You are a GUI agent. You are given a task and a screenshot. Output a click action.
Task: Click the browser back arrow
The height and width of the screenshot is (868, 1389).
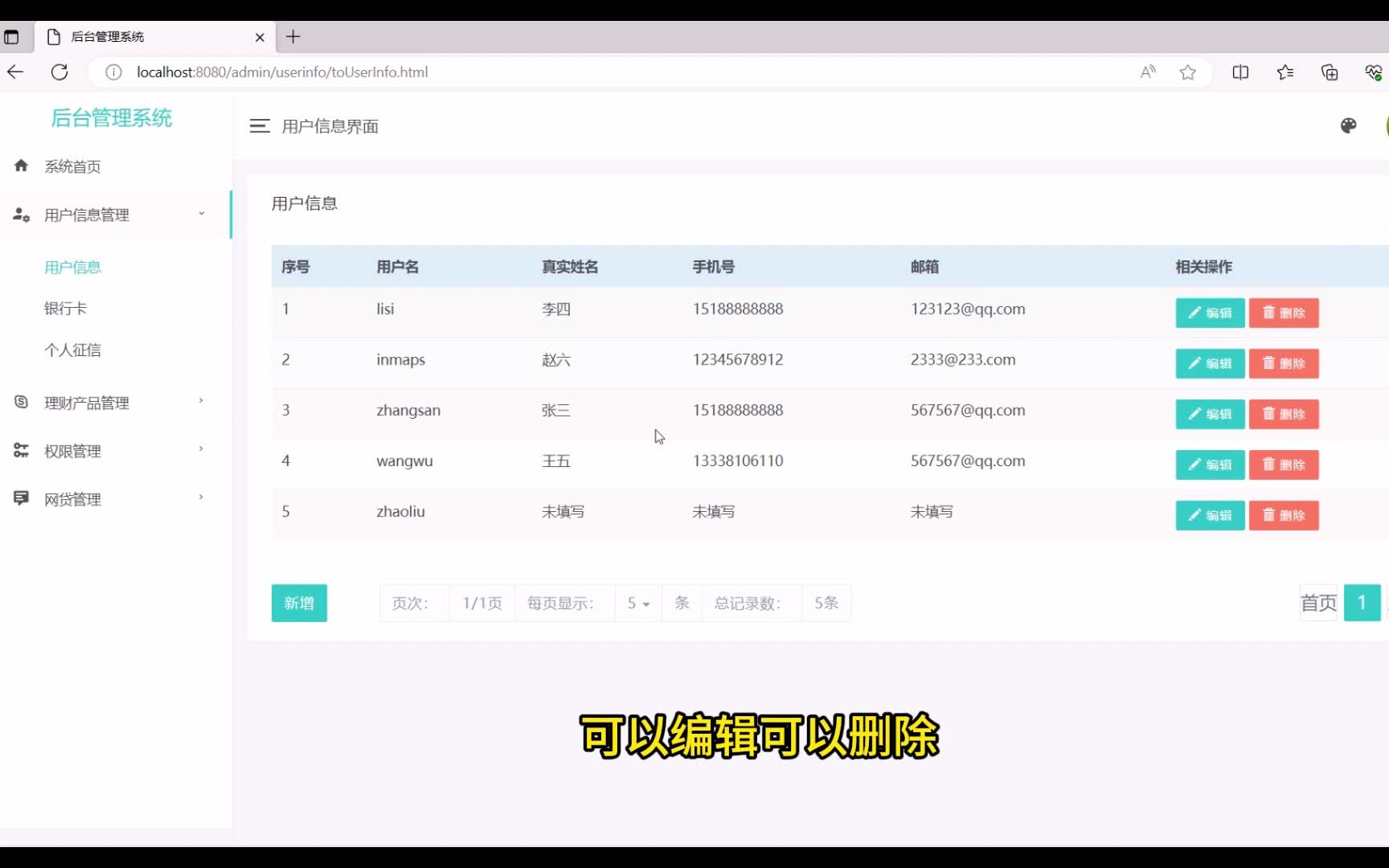click(15, 72)
